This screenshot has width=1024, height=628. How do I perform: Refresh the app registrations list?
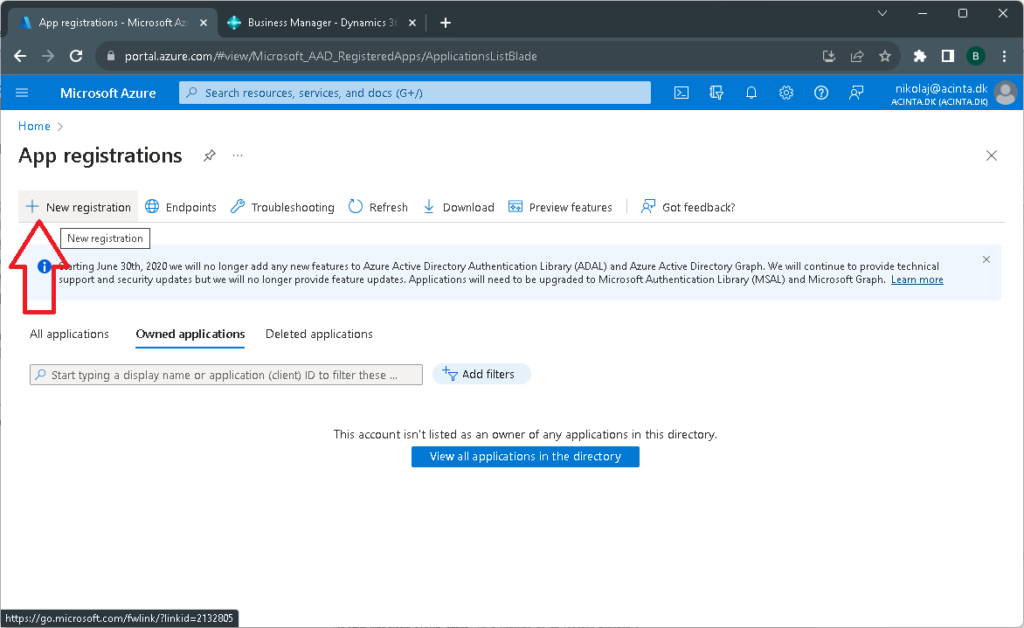(378, 207)
